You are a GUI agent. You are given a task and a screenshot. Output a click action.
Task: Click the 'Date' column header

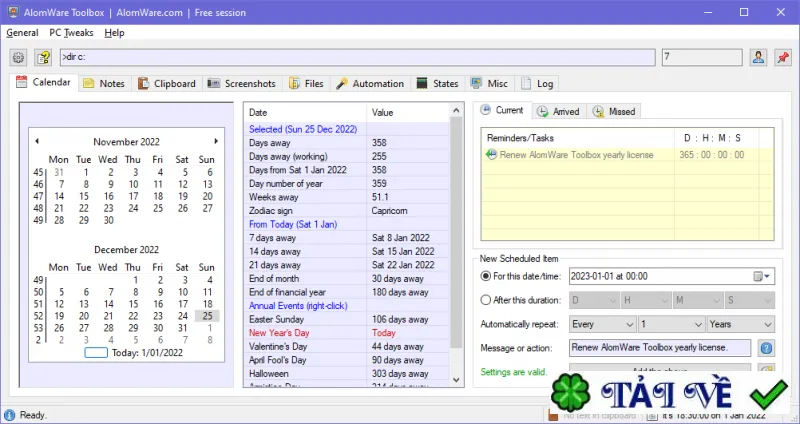click(306, 112)
